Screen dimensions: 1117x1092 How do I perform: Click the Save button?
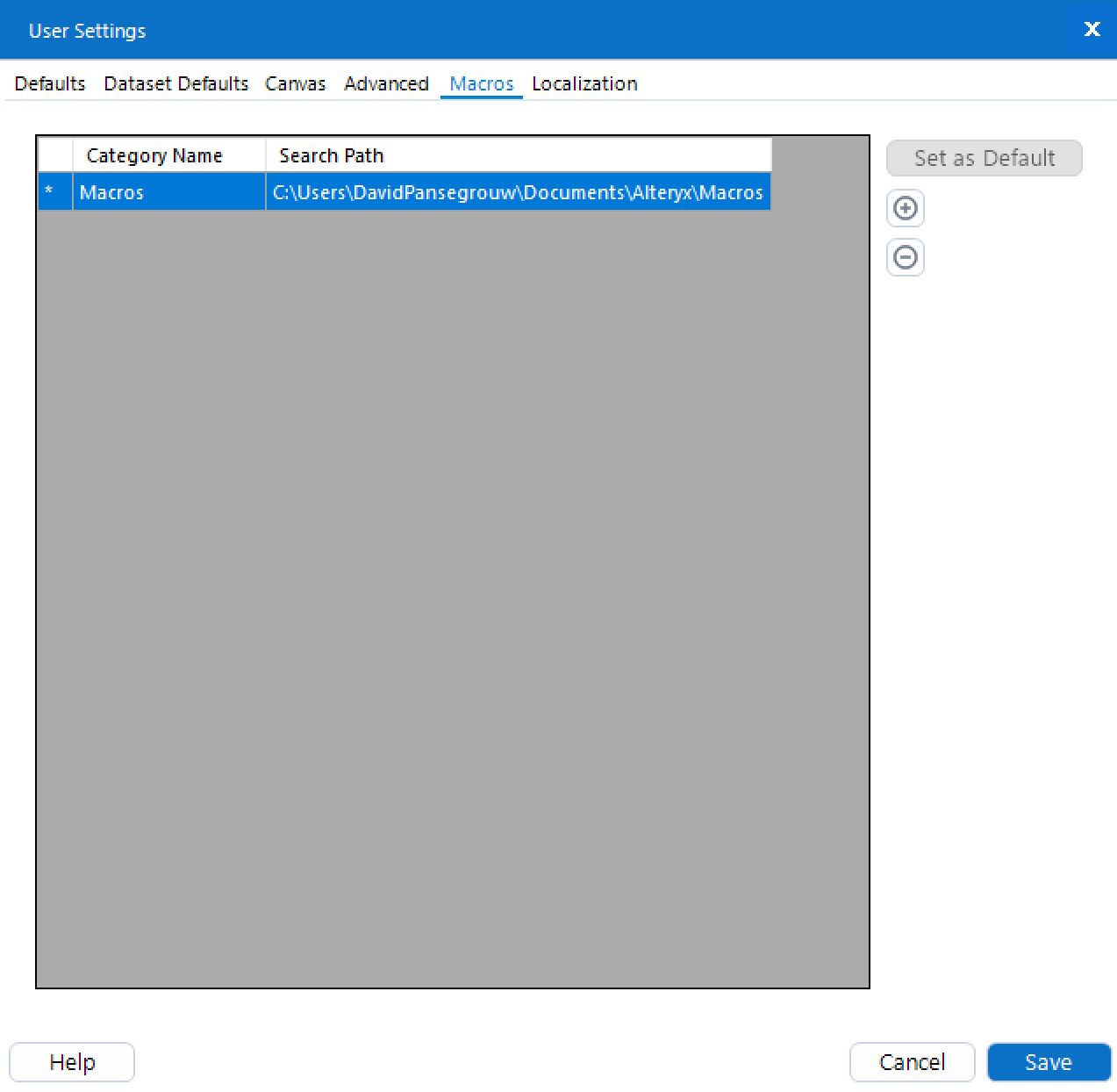[1049, 1061]
